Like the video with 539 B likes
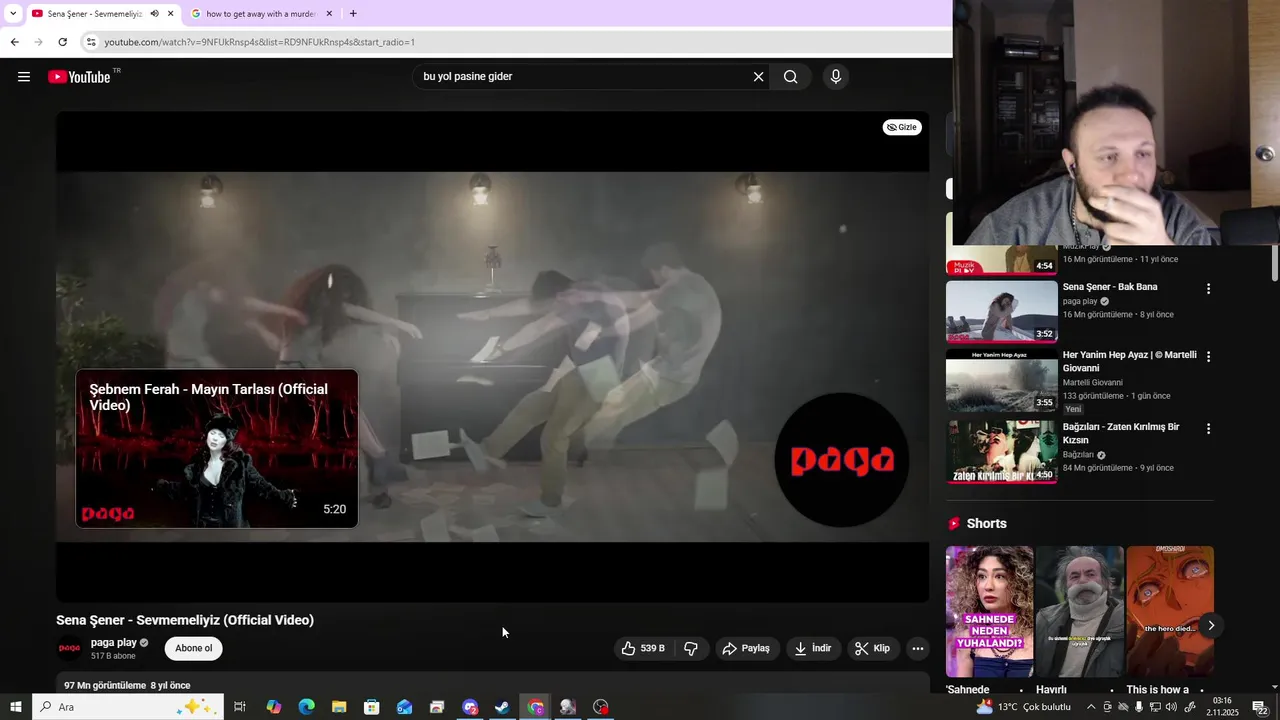1280x720 pixels. pos(643,649)
